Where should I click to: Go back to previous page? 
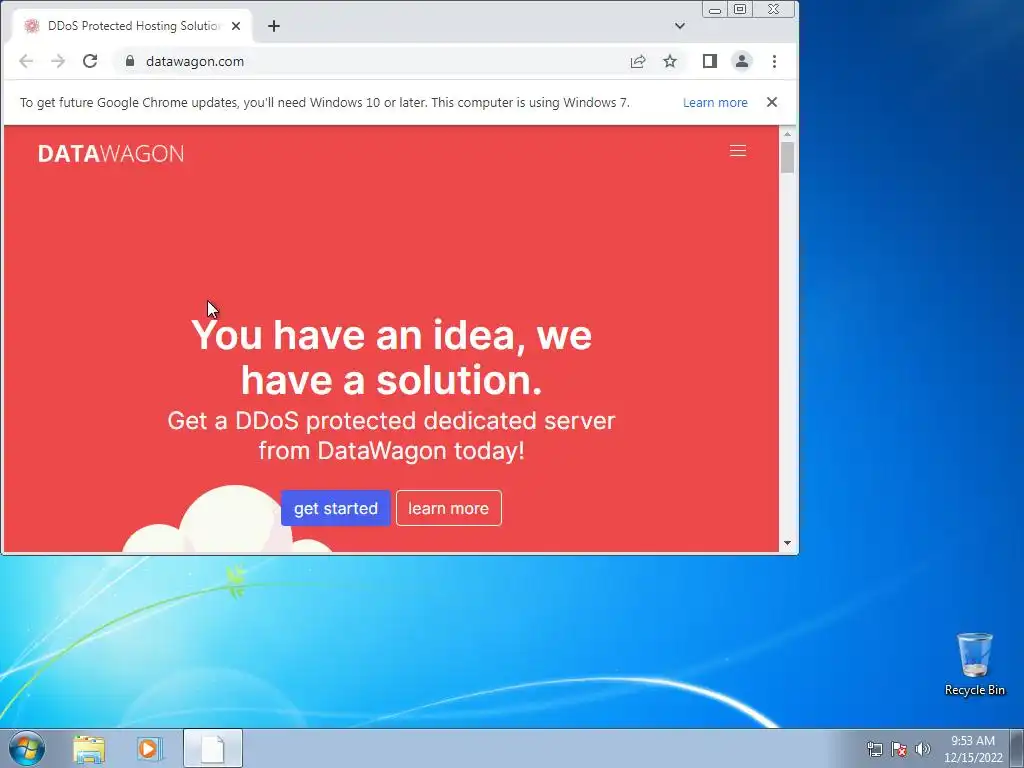pos(26,61)
